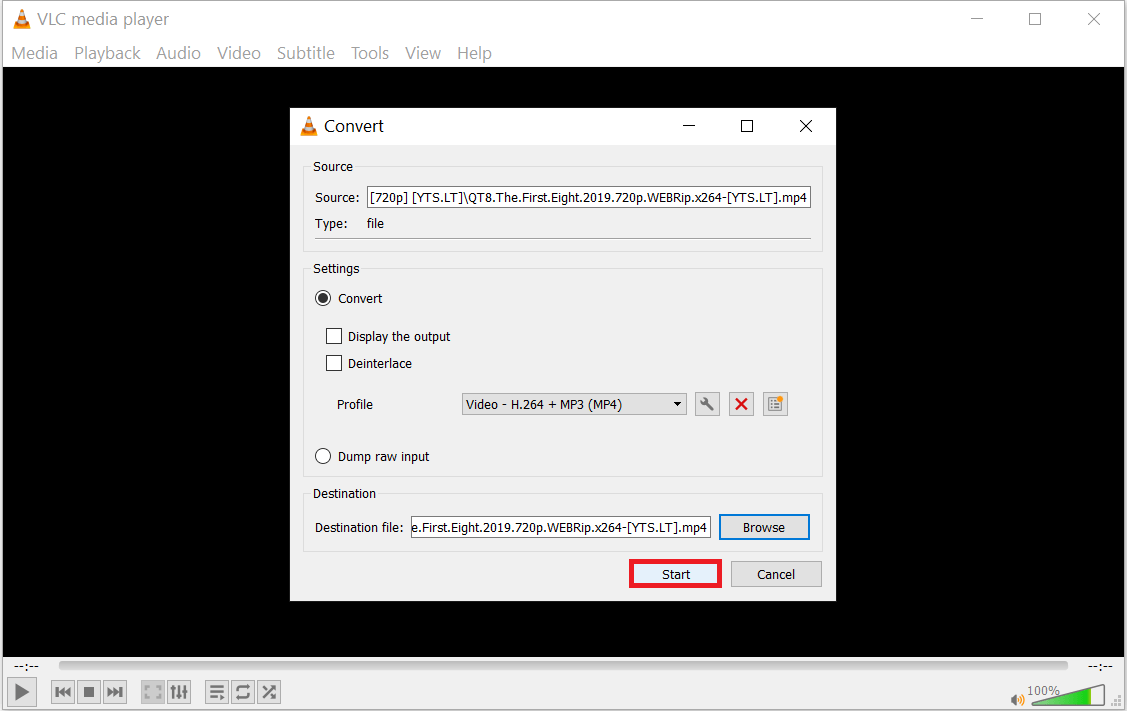Click Browse for destination file
The width and height of the screenshot is (1127, 711).
pyautogui.click(x=764, y=527)
